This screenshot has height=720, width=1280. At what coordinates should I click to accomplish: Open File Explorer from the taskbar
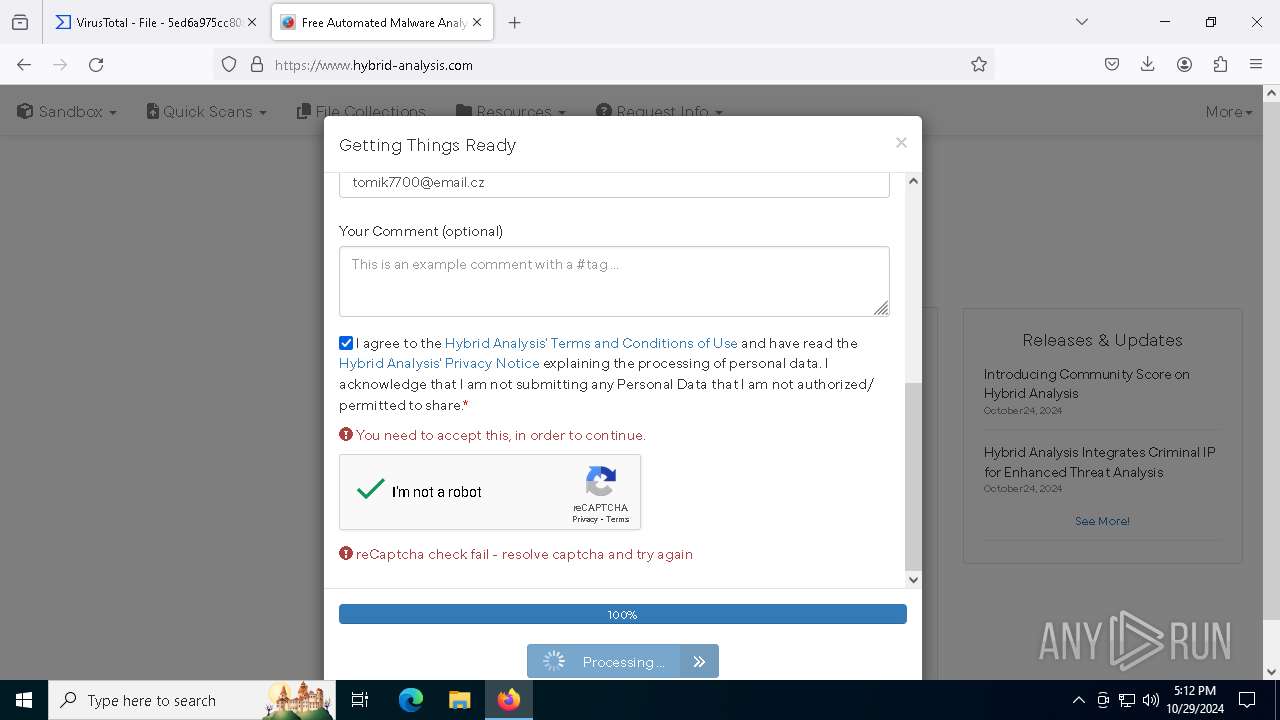coord(459,700)
